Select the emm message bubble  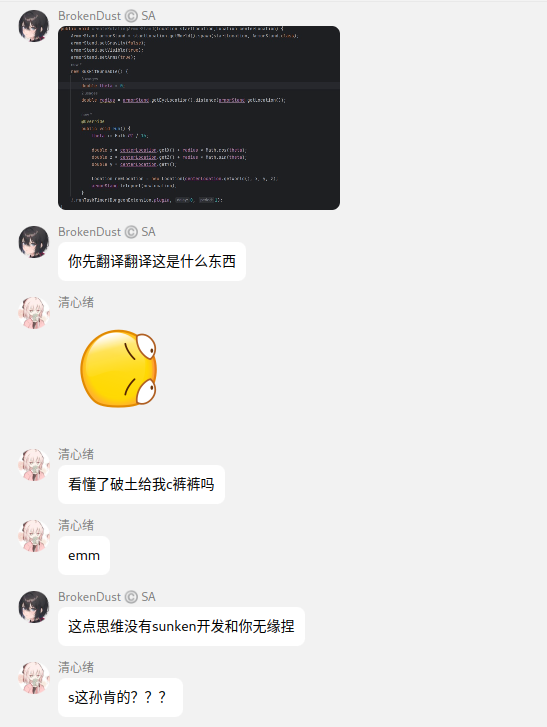click(x=84, y=555)
